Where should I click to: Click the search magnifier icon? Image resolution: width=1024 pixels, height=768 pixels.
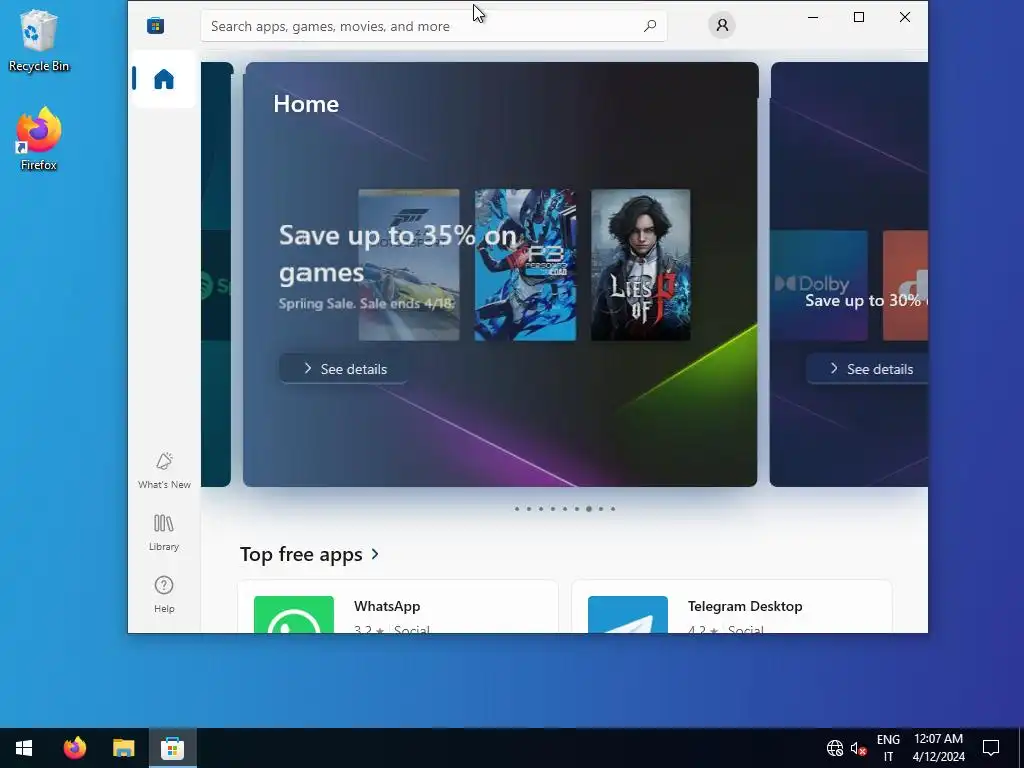pyautogui.click(x=650, y=26)
